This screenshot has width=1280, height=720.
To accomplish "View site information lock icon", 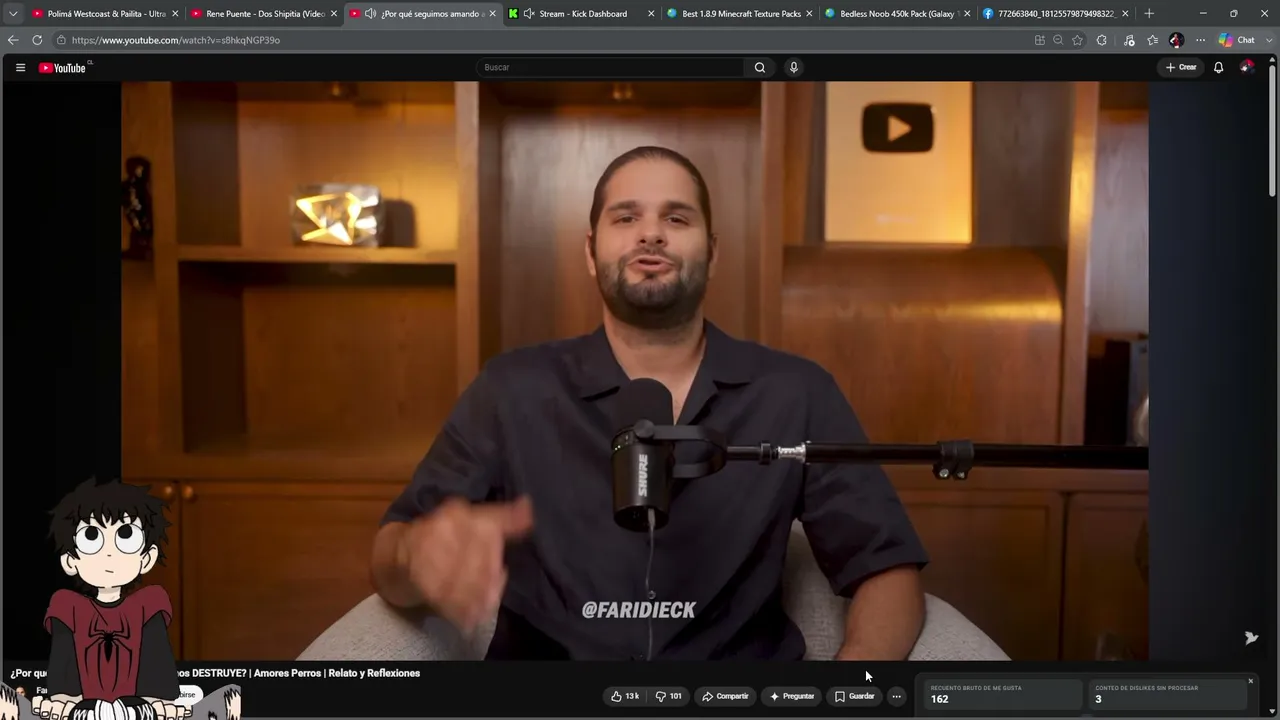I will [x=61, y=40].
